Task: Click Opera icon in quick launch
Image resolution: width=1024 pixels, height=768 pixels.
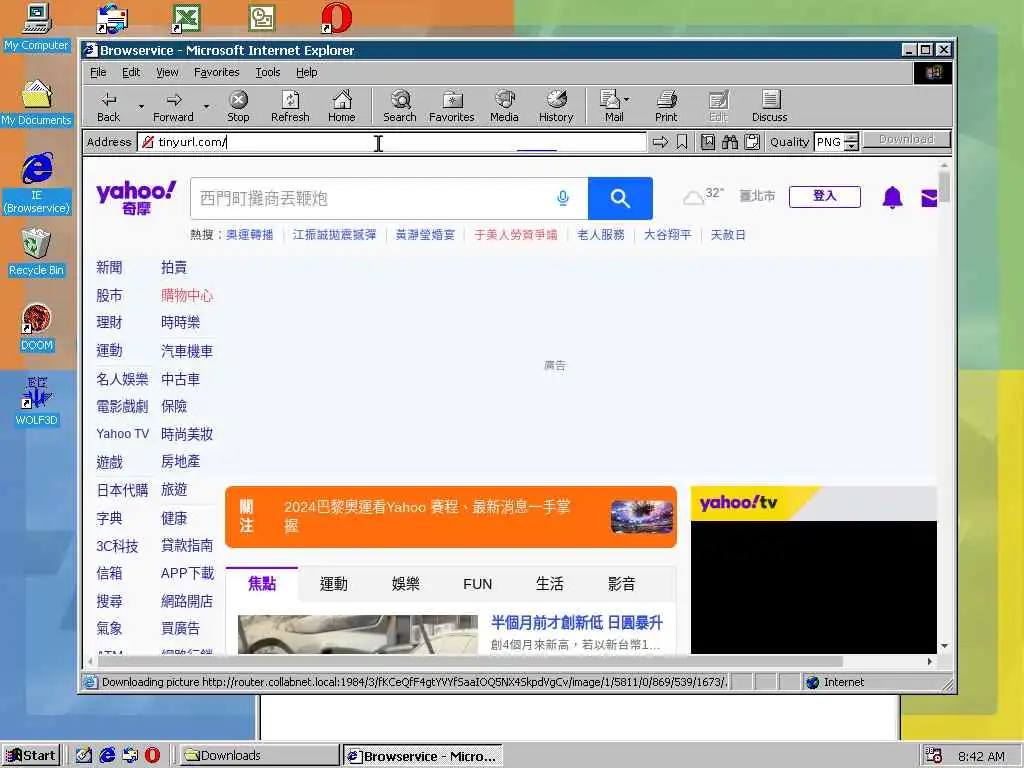Action: click(x=152, y=755)
